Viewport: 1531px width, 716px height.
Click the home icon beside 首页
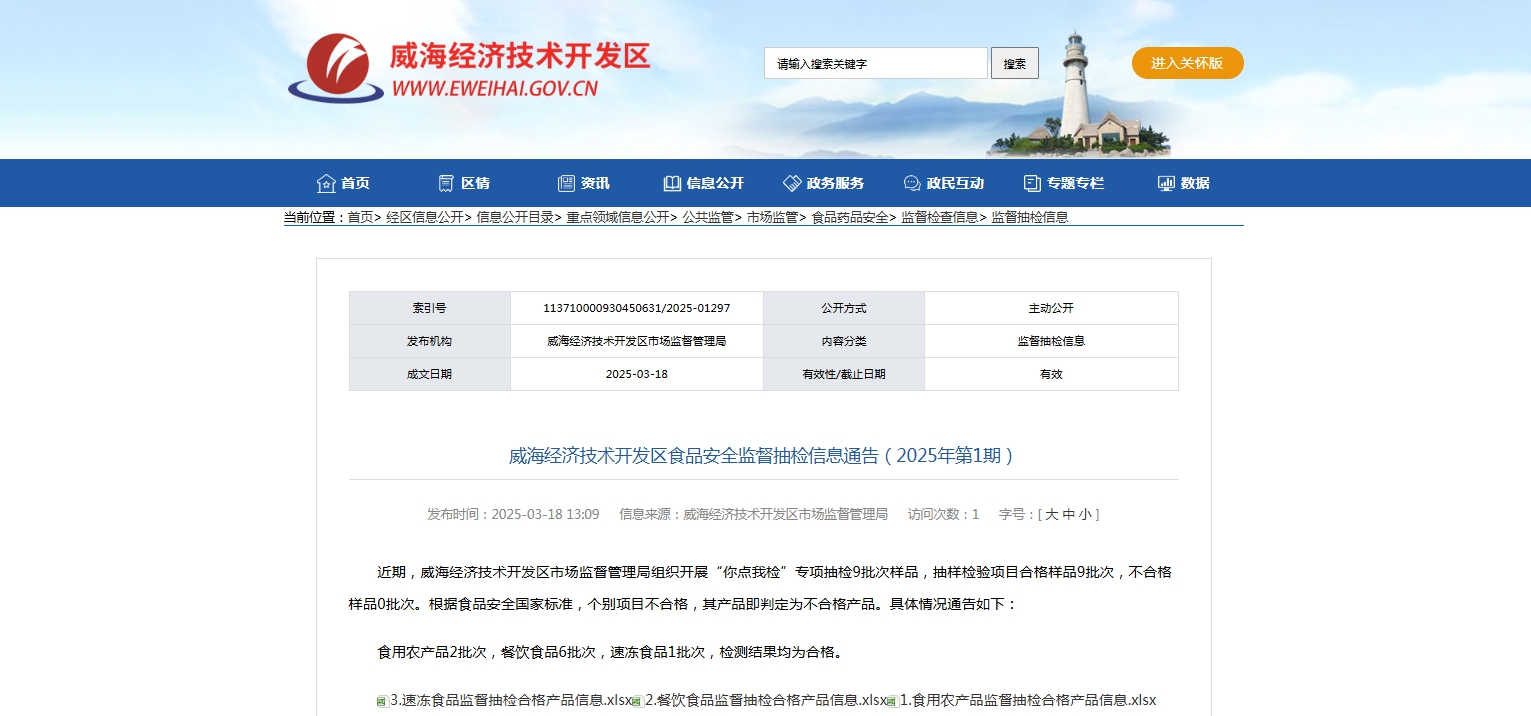pyautogui.click(x=326, y=183)
